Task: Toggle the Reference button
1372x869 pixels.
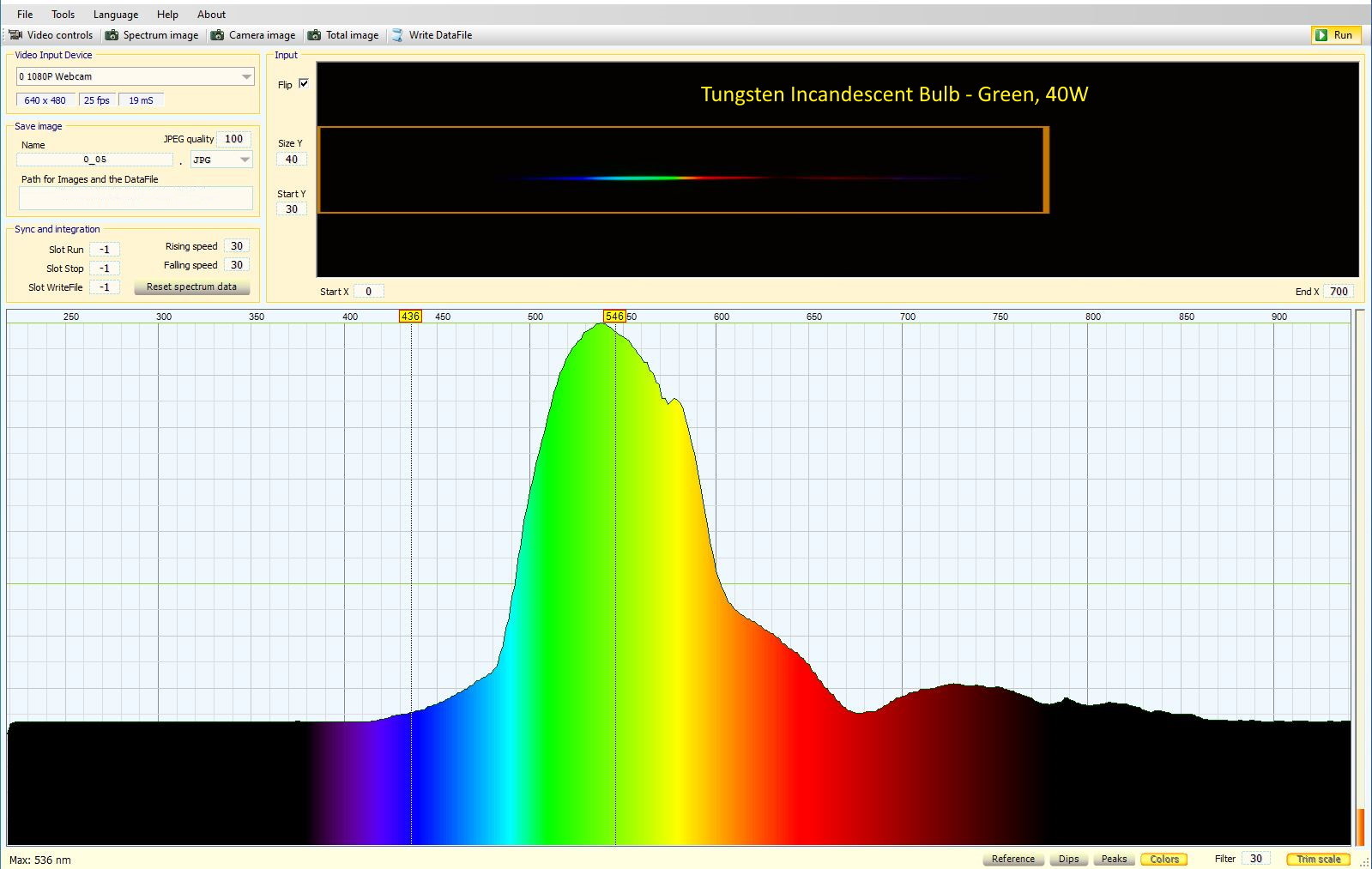Action: click(1013, 859)
